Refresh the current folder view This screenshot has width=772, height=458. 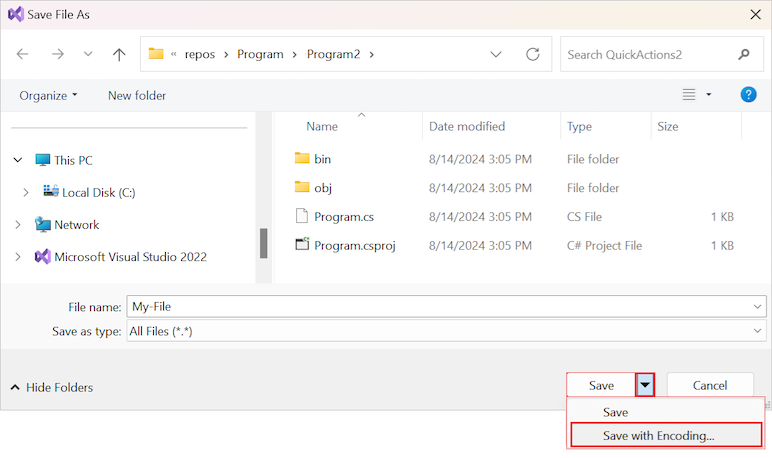[x=532, y=54]
